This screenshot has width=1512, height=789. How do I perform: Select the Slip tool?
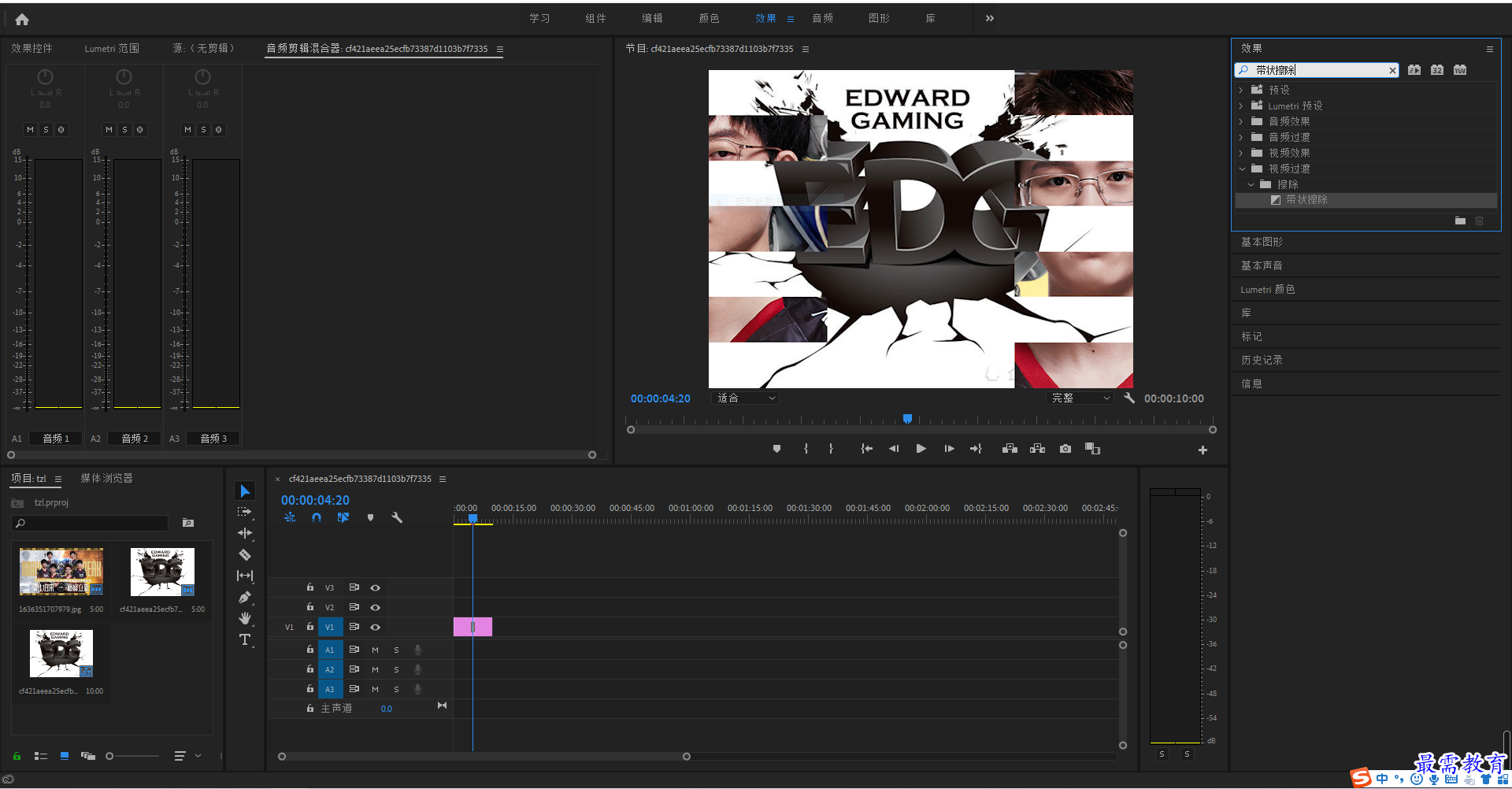[x=245, y=576]
